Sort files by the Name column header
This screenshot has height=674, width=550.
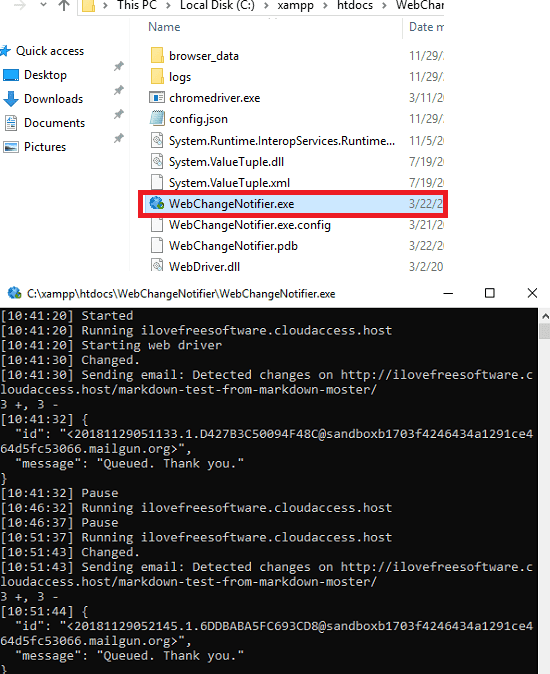[164, 27]
